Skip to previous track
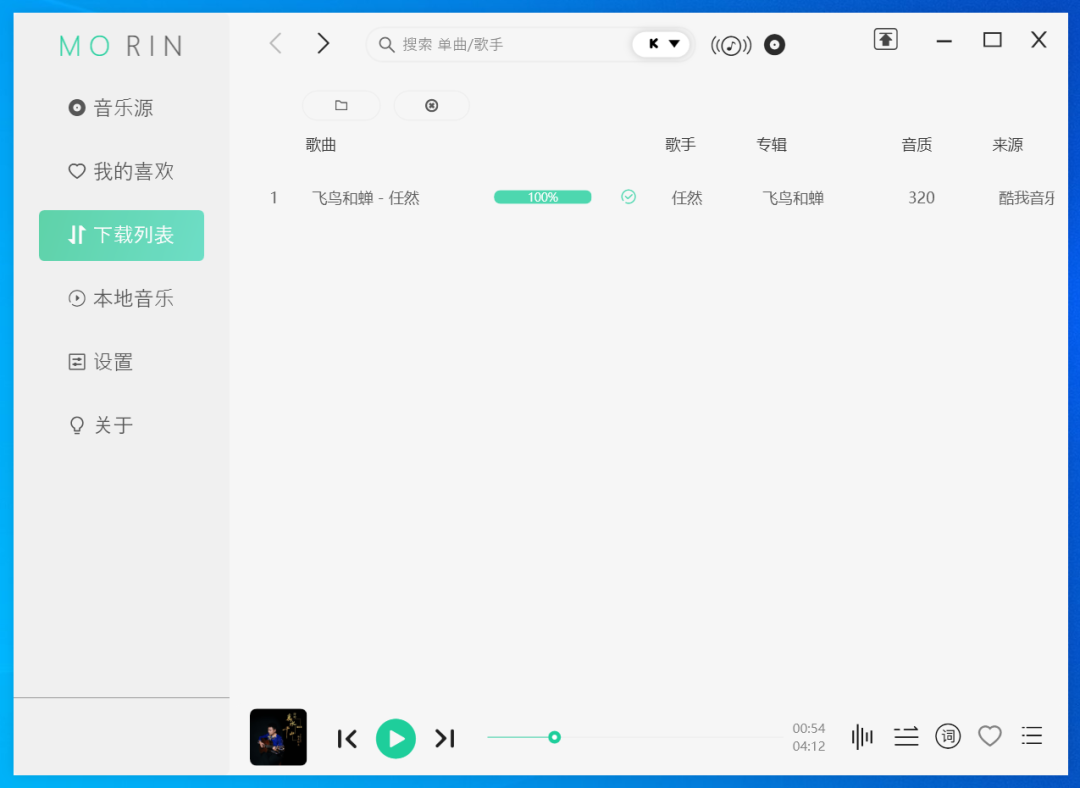This screenshot has height=788, width=1080. pos(347,738)
